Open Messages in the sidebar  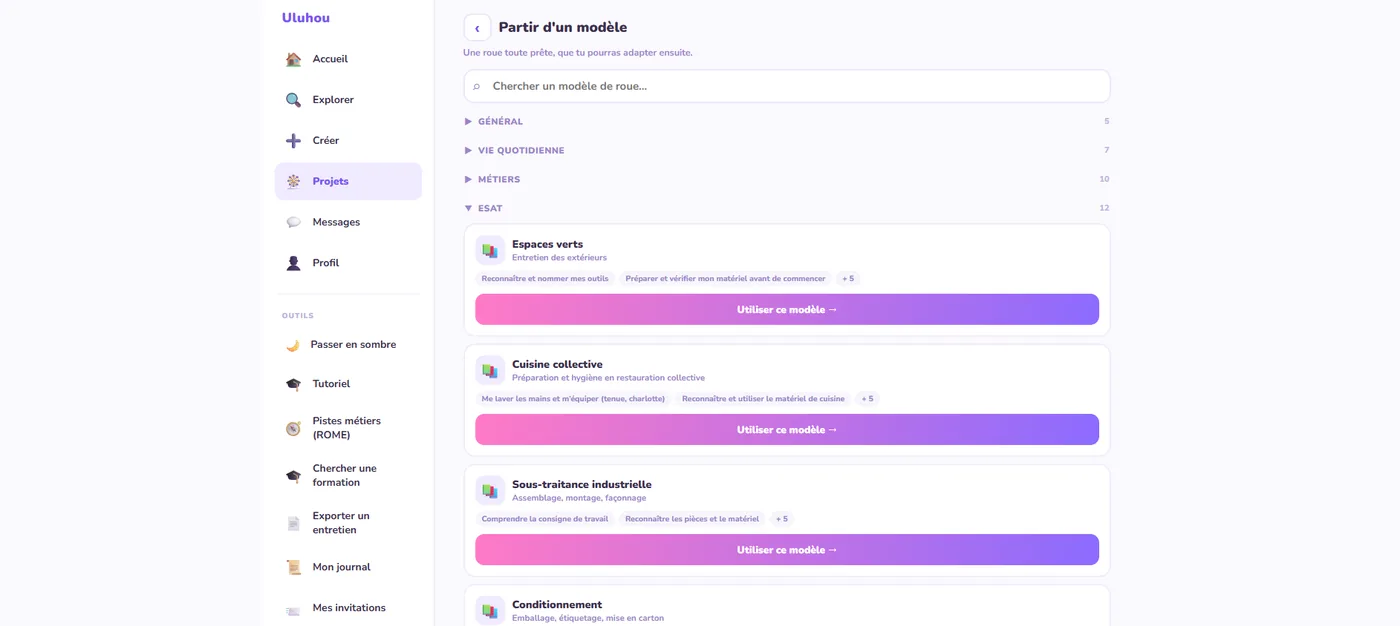[x=348, y=222]
